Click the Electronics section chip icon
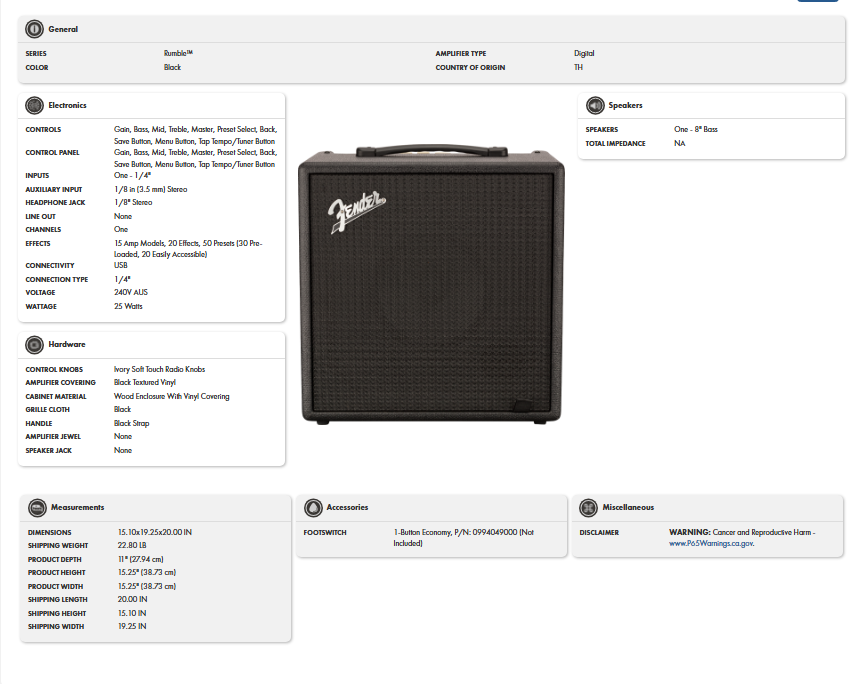The width and height of the screenshot is (860, 684). tap(35, 105)
